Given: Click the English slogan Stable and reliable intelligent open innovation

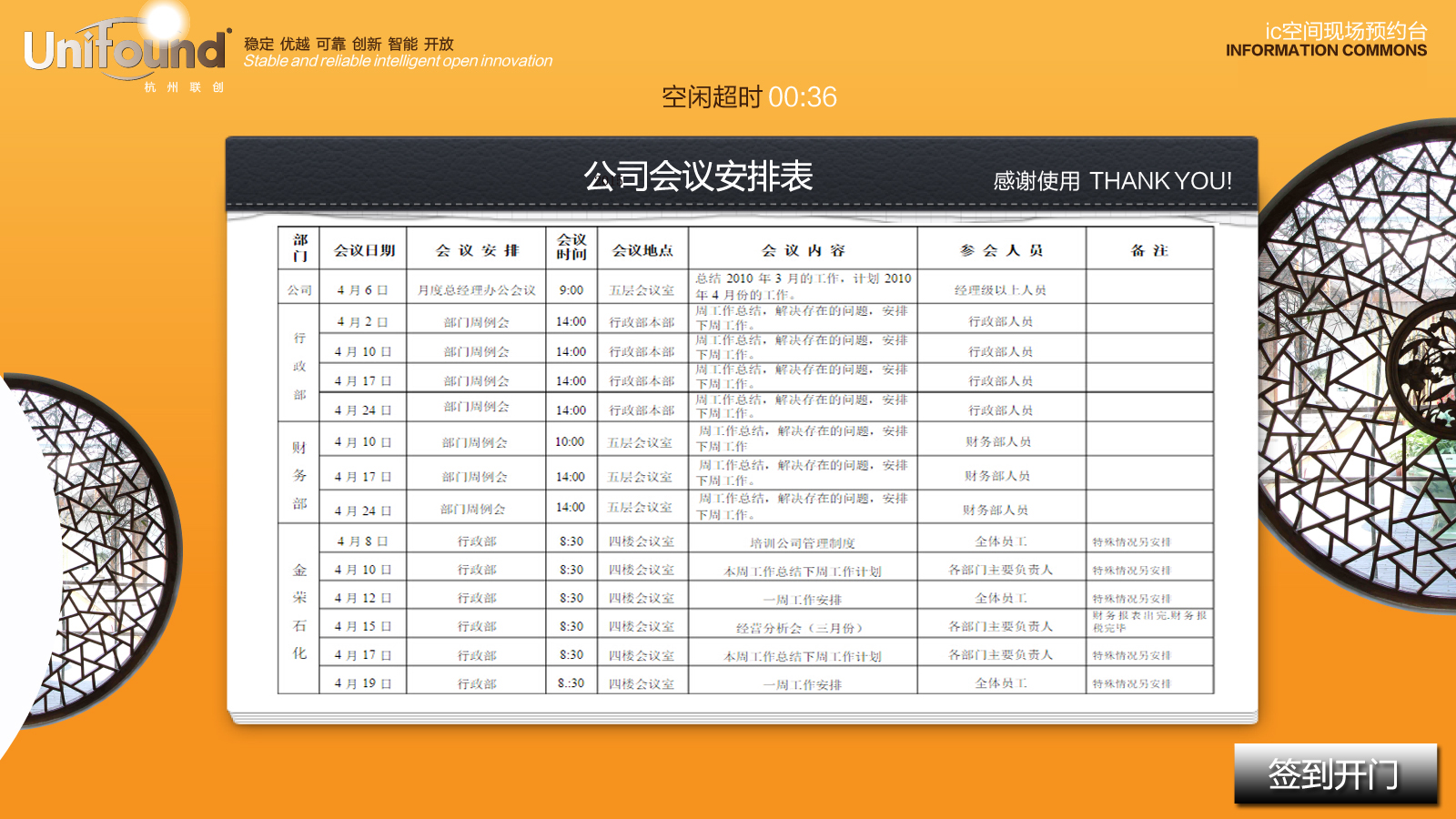Looking at the screenshot, I should (x=398, y=61).
